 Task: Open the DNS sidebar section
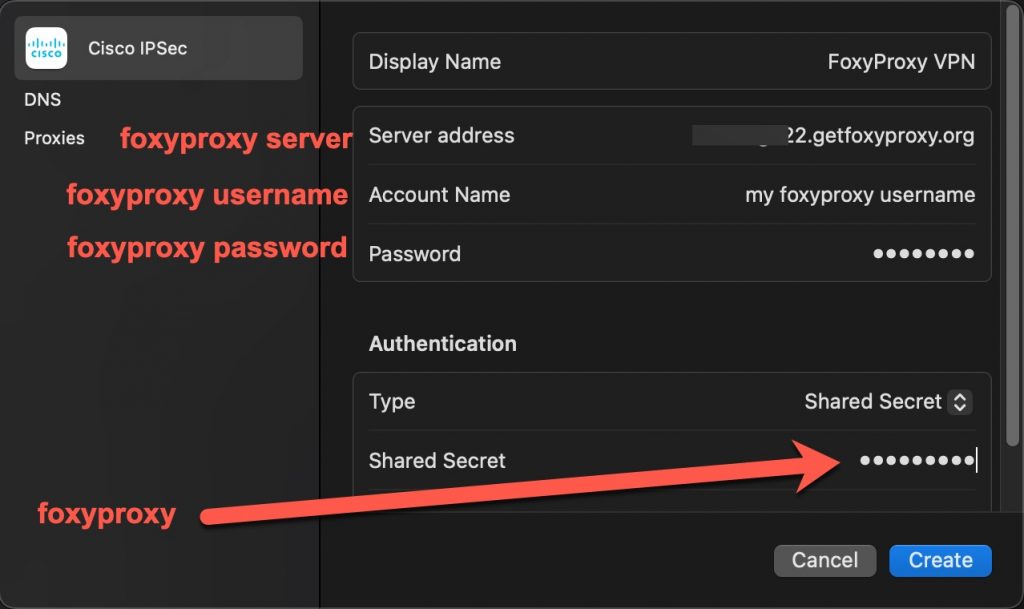click(42, 99)
